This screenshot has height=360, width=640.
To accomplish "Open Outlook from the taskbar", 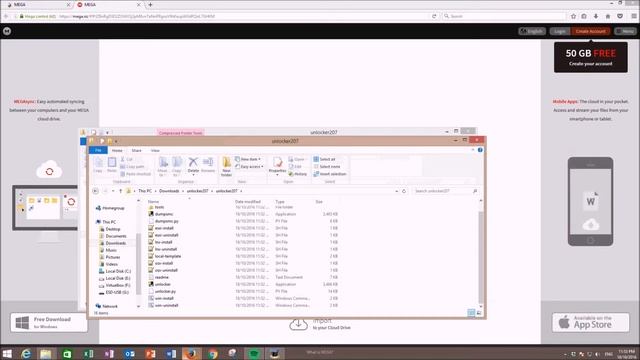I will 130,353.
